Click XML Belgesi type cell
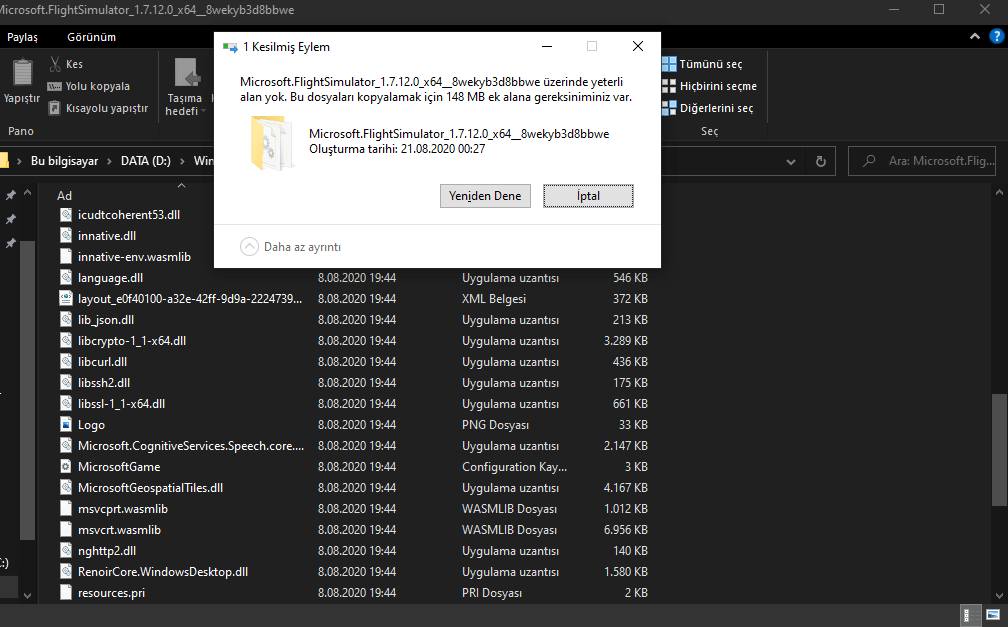1008x627 pixels. 494,298
